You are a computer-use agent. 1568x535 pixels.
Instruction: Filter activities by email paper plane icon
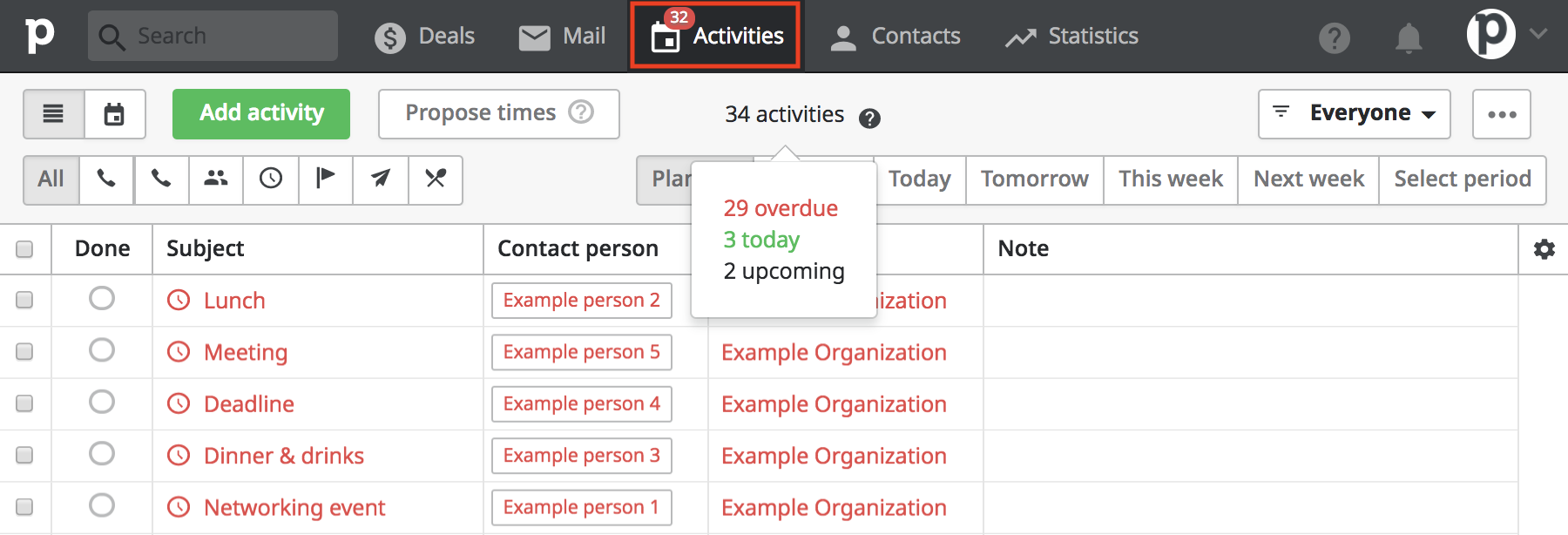tap(380, 180)
